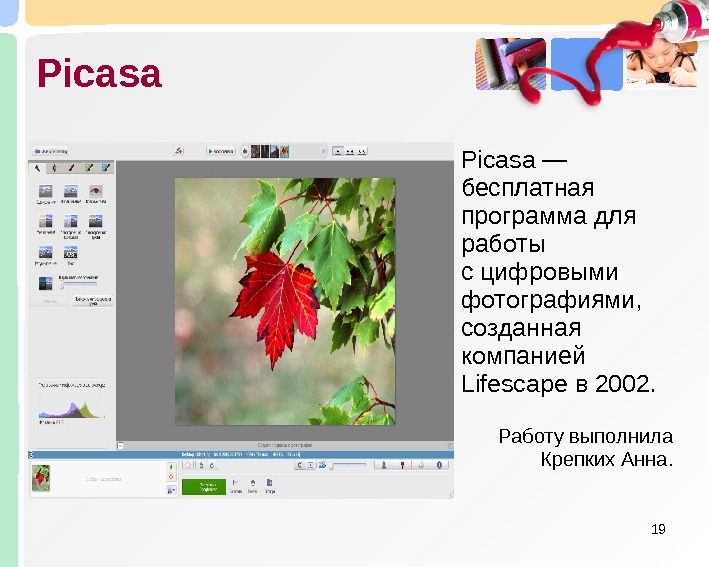Apply the Auto Contrast fix
This screenshot has height=567, width=709.
point(71,226)
